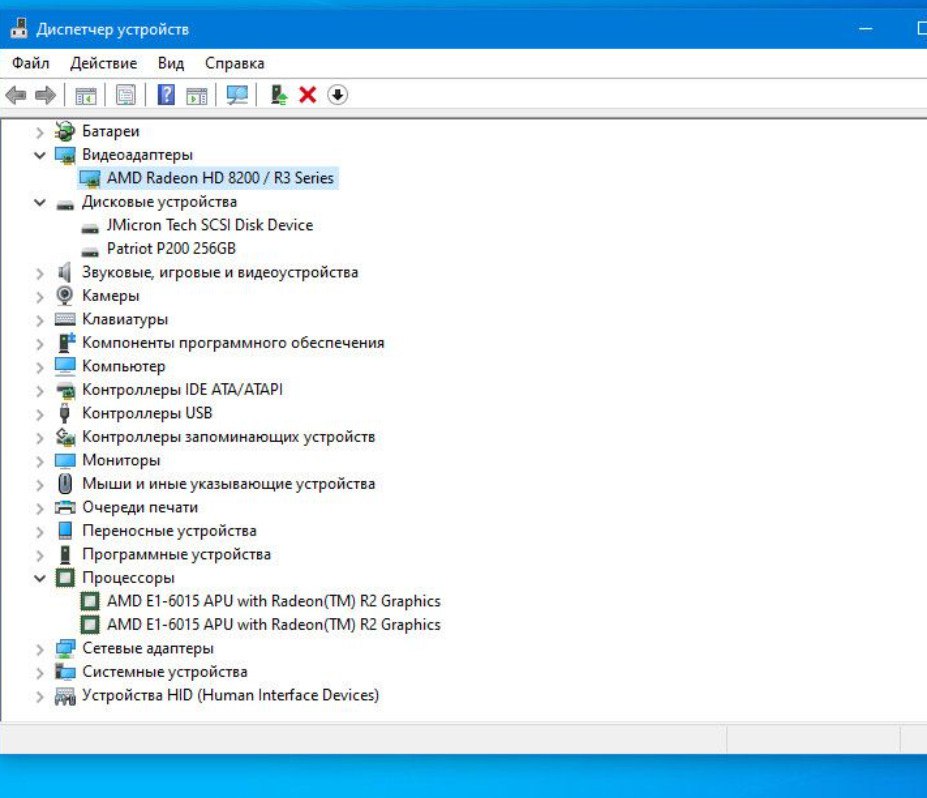Minimize the Device Manager window
The image size is (927, 798).
[866, 28]
